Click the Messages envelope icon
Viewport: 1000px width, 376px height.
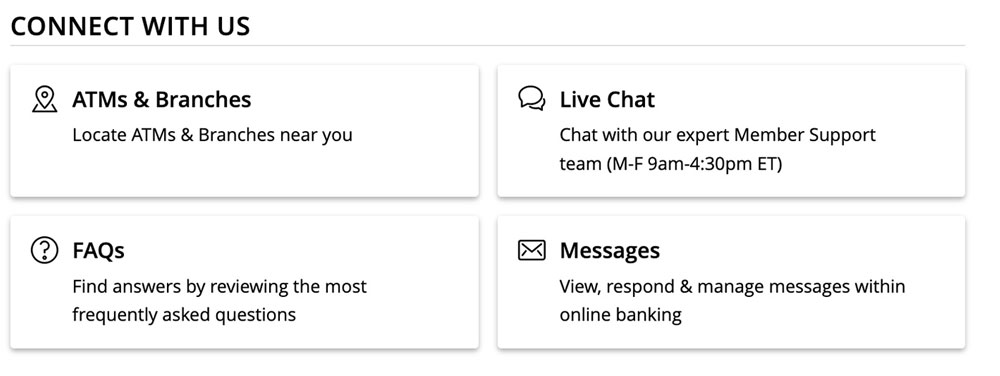531,250
